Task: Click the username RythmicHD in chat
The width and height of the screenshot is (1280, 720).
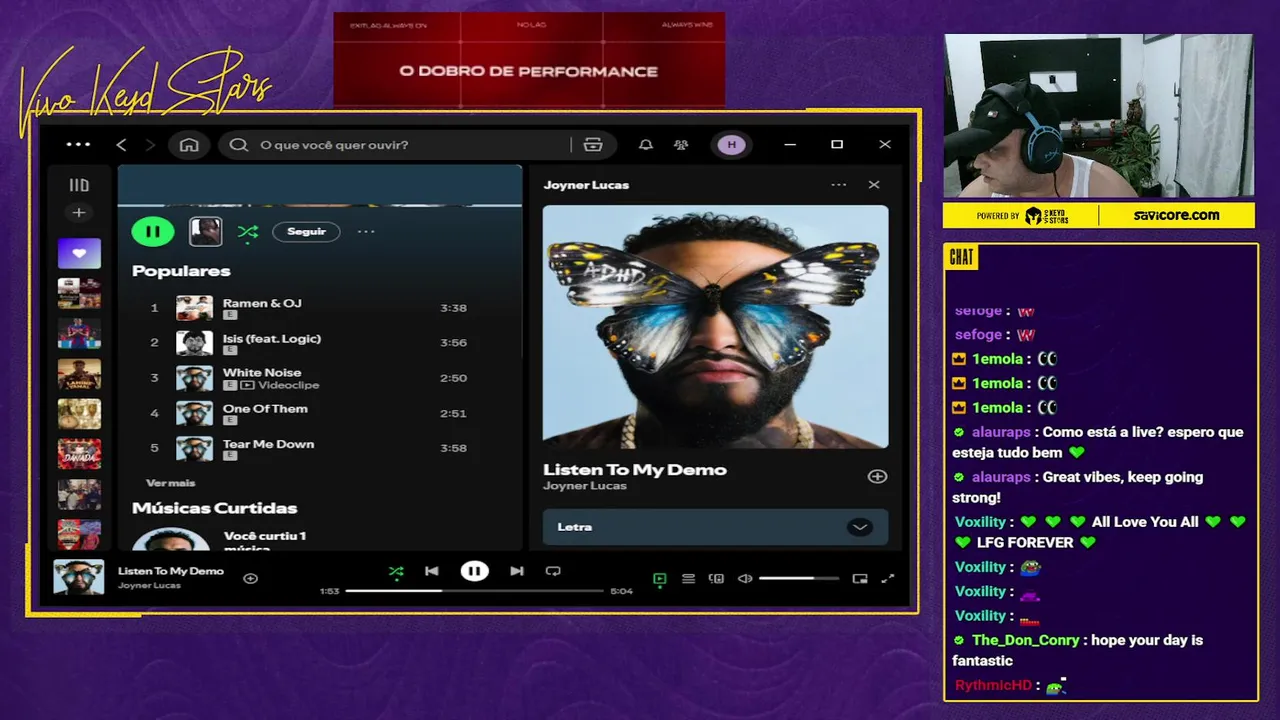Action: (993, 685)
